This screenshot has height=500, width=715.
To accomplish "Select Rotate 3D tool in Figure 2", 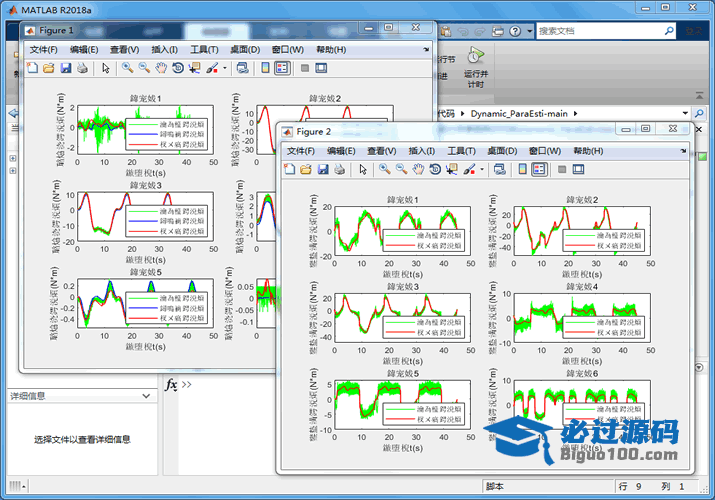I will (435, 170).
